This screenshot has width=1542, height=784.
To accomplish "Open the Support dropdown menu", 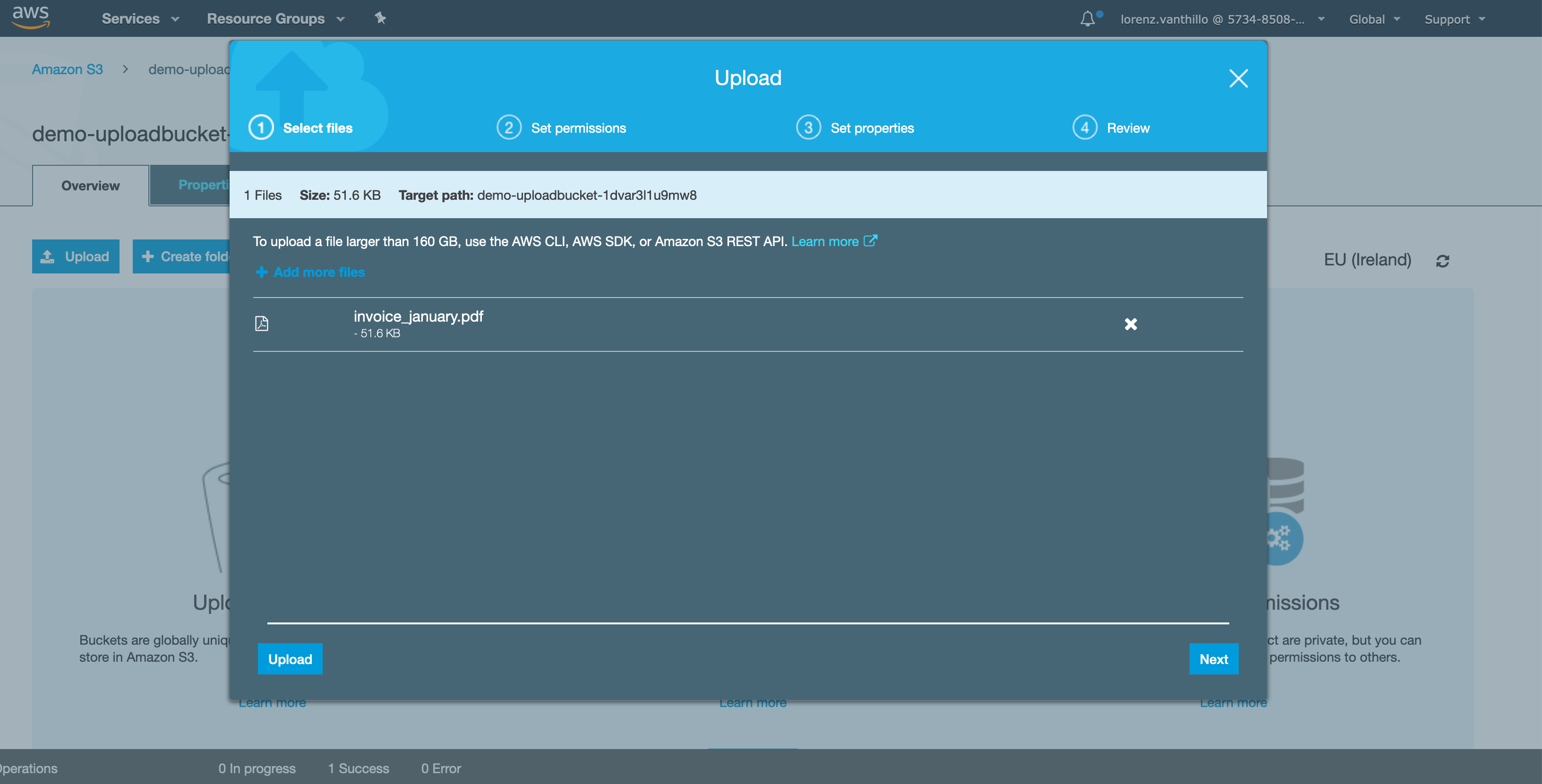I will pos(1455,19).
